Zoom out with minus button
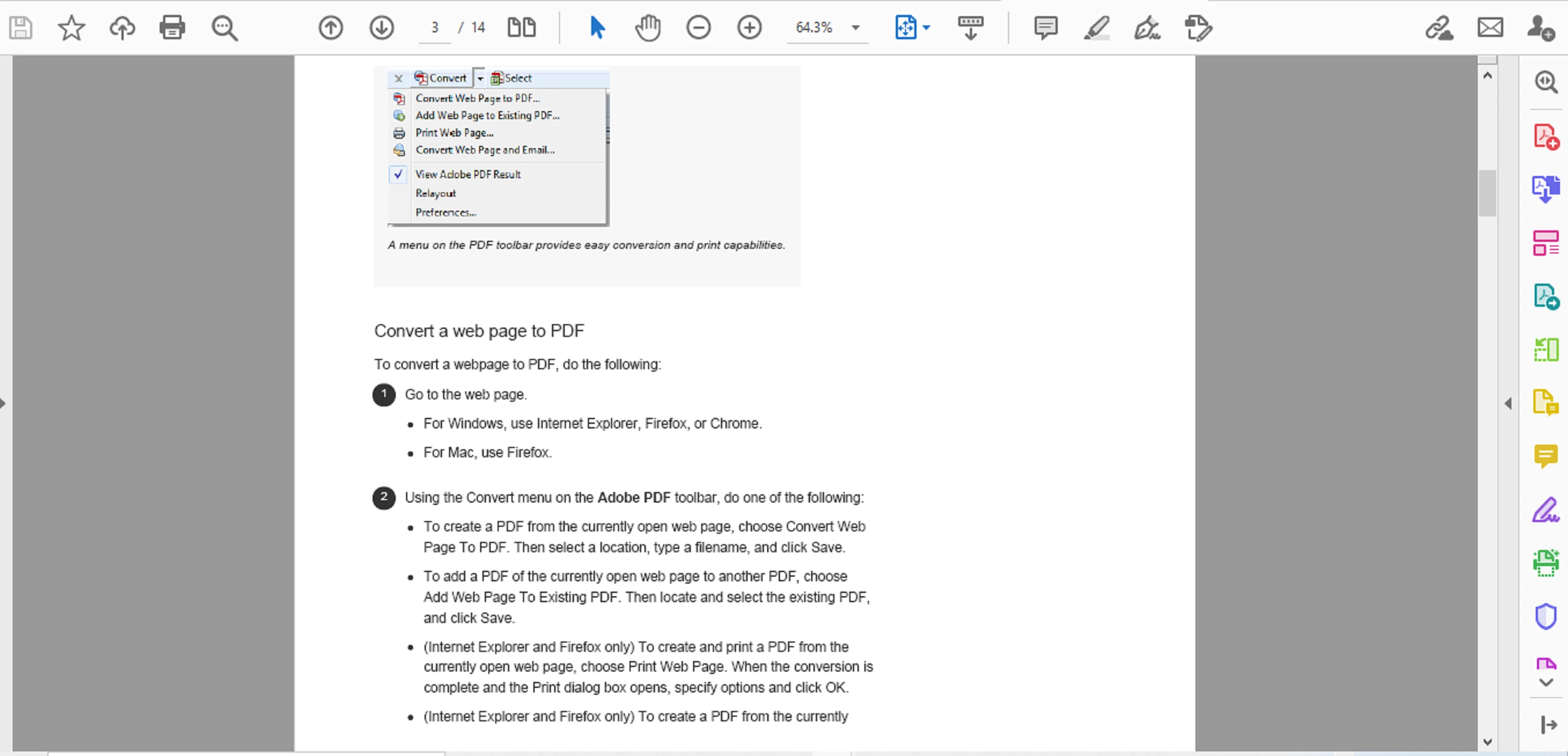The height and width of the screenshot is (756, 1568). coord(698,27)
